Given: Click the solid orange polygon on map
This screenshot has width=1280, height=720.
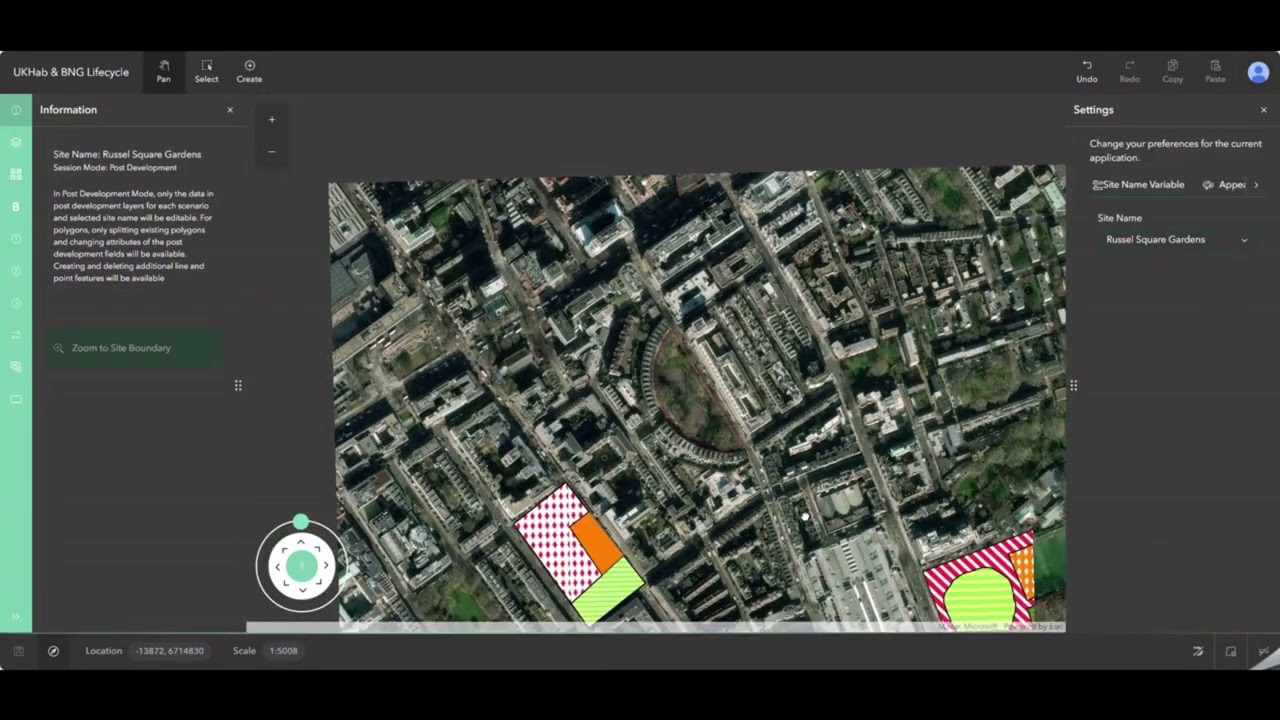Looking at the screenshot, I should tap(597, 543).
